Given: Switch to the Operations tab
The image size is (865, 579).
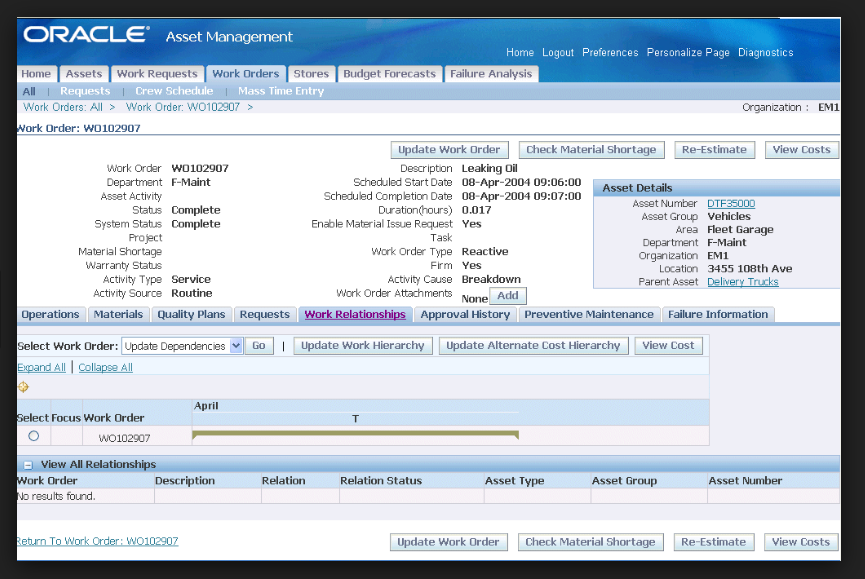Looking at the screenshot, I should (x=50, y=314).
